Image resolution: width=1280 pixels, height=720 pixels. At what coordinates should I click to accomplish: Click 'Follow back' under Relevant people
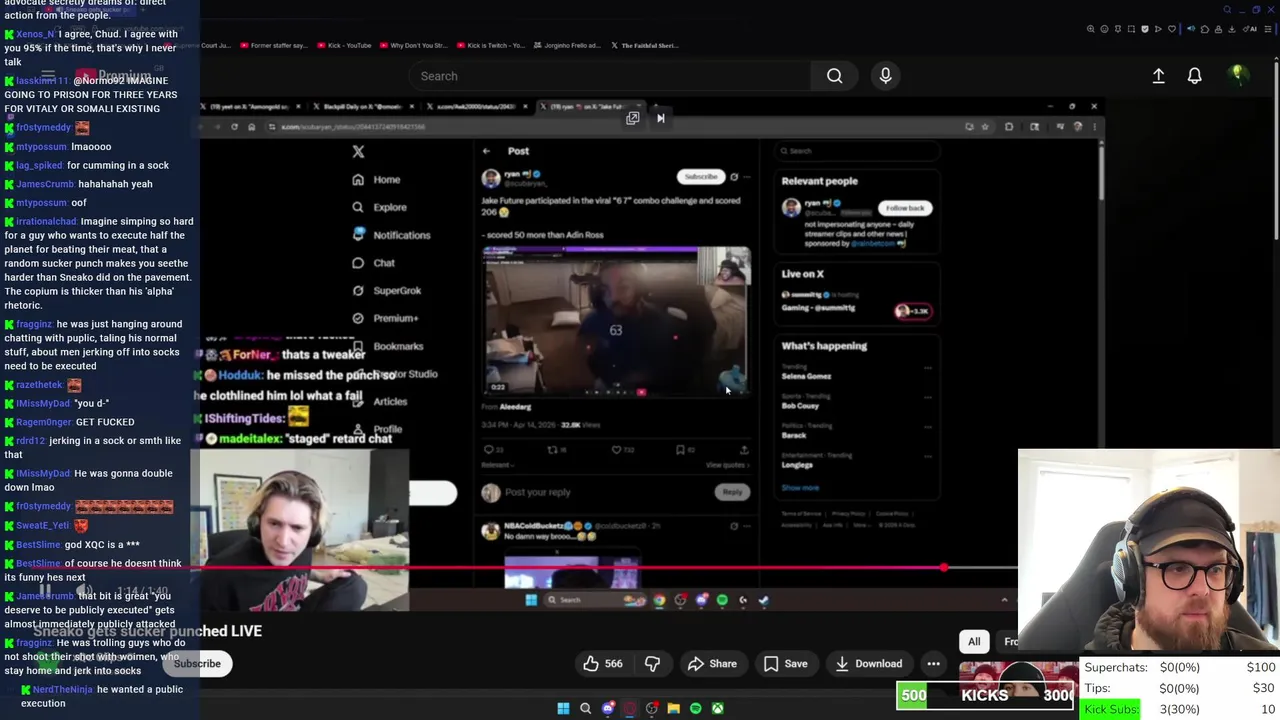pos(905,208)
